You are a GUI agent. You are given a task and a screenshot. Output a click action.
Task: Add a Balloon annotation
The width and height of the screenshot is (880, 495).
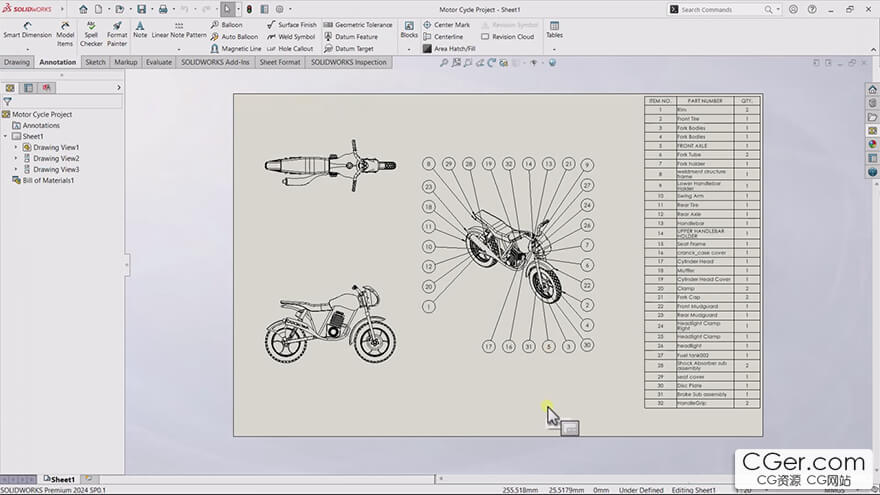(x=226, y=25)
